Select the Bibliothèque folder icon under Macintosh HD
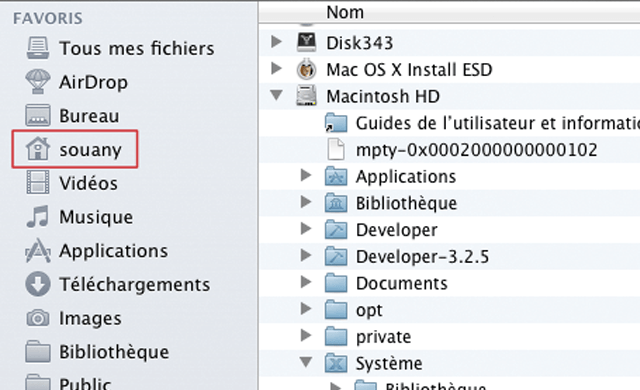 tap(336, 203)
